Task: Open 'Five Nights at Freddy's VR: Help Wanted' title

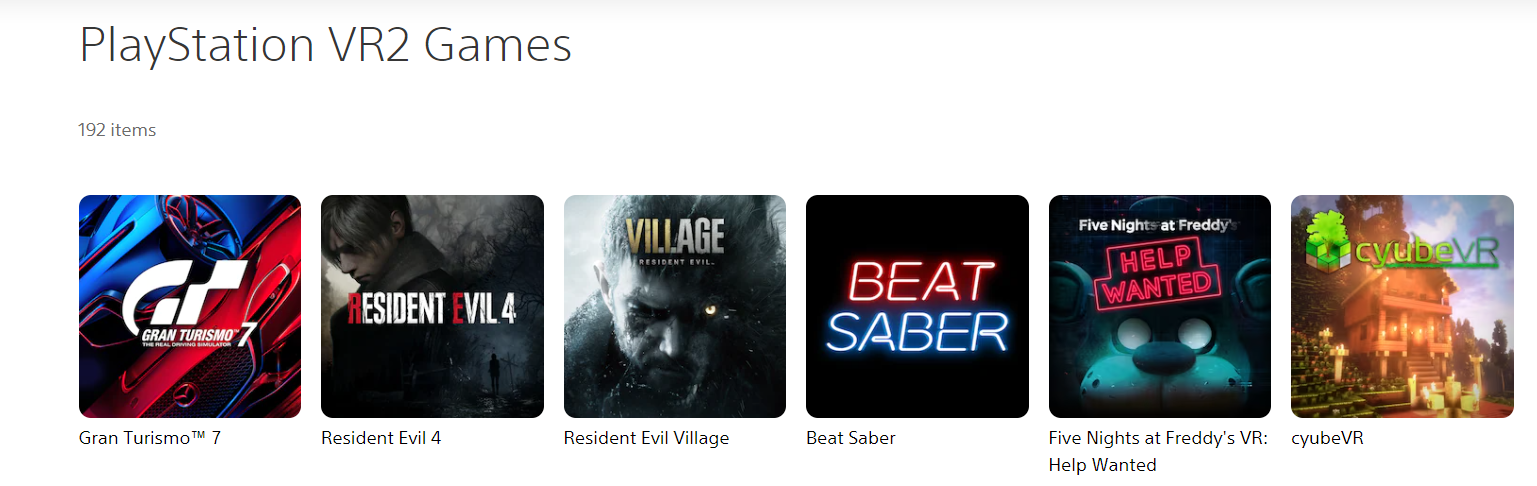Action: point(1158,451)
